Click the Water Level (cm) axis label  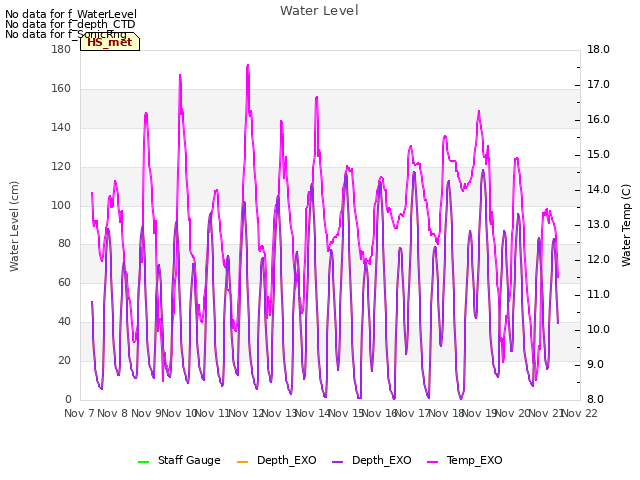coord(14,226)
